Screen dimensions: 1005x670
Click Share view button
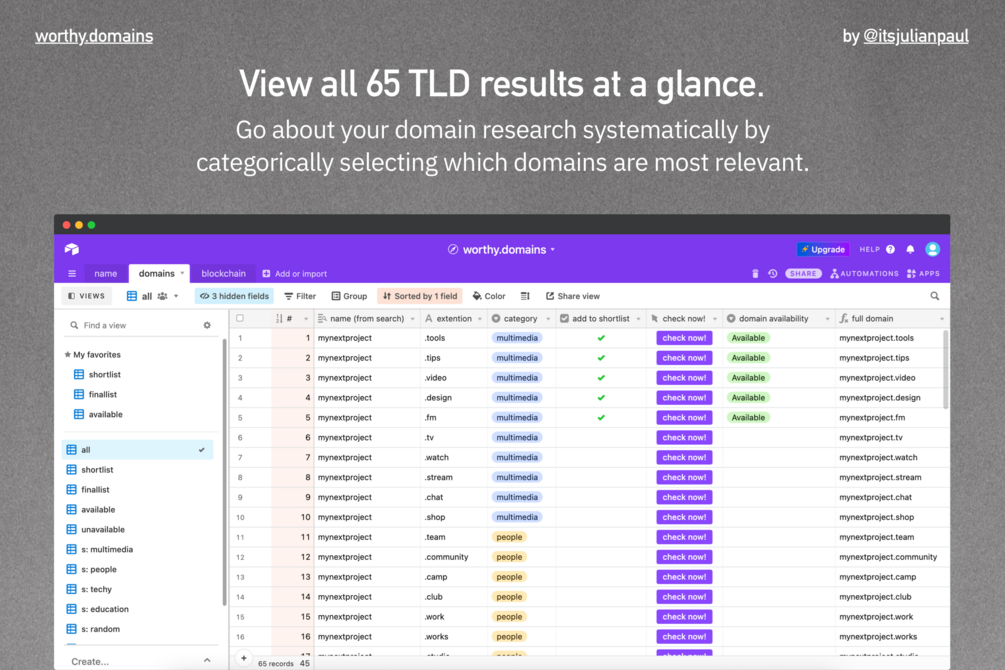[572, 296]
